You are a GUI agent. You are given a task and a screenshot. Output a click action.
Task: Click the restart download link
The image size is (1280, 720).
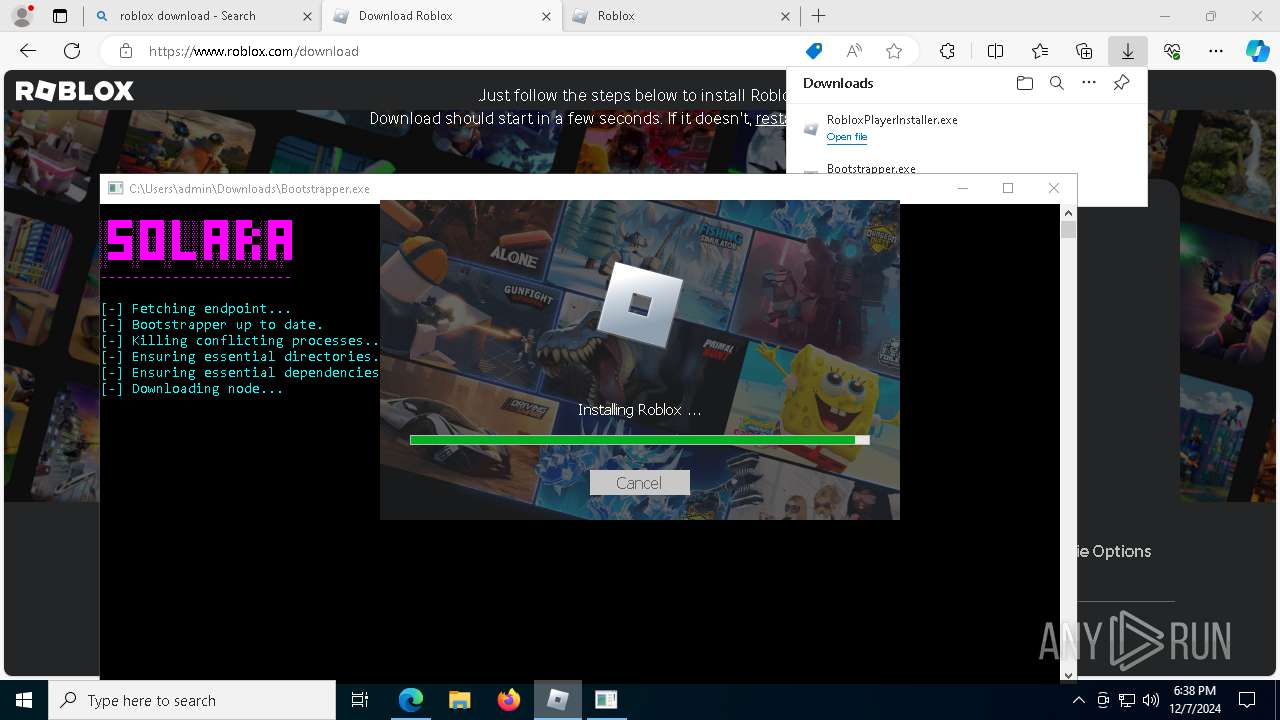pos(771,118)
